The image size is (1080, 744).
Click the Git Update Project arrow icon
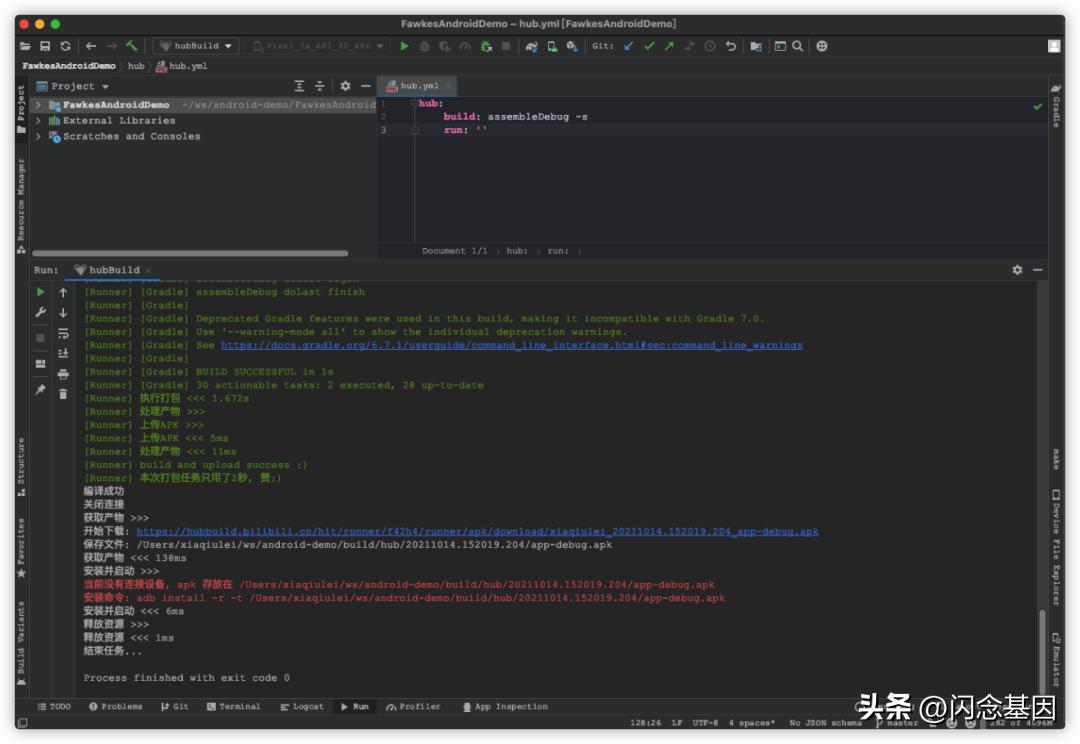coord(629,46)
